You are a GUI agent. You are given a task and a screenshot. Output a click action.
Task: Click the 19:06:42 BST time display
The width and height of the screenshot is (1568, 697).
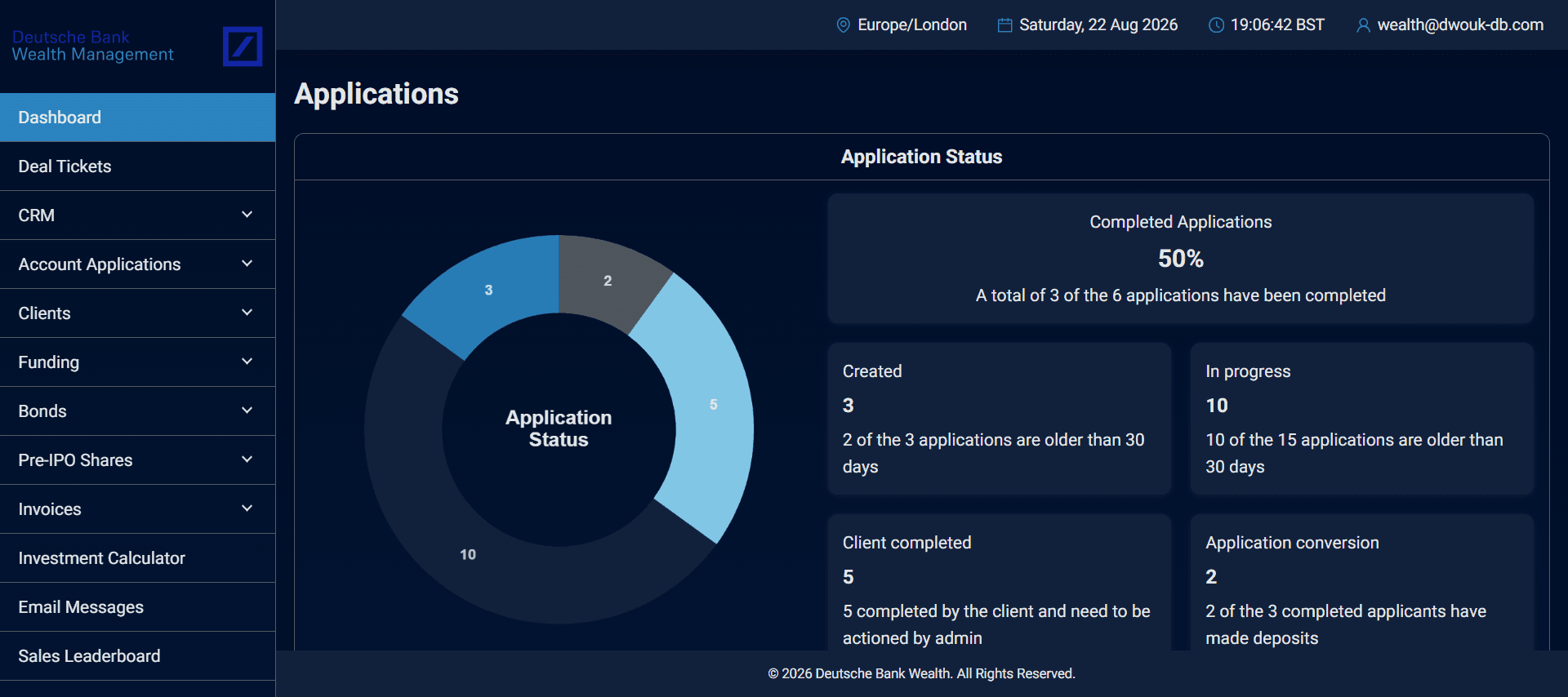pos(1277,25)
